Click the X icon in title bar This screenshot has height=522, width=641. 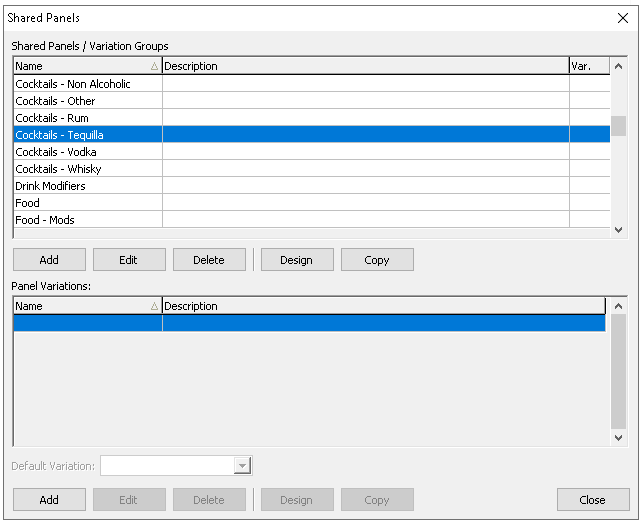623,18
